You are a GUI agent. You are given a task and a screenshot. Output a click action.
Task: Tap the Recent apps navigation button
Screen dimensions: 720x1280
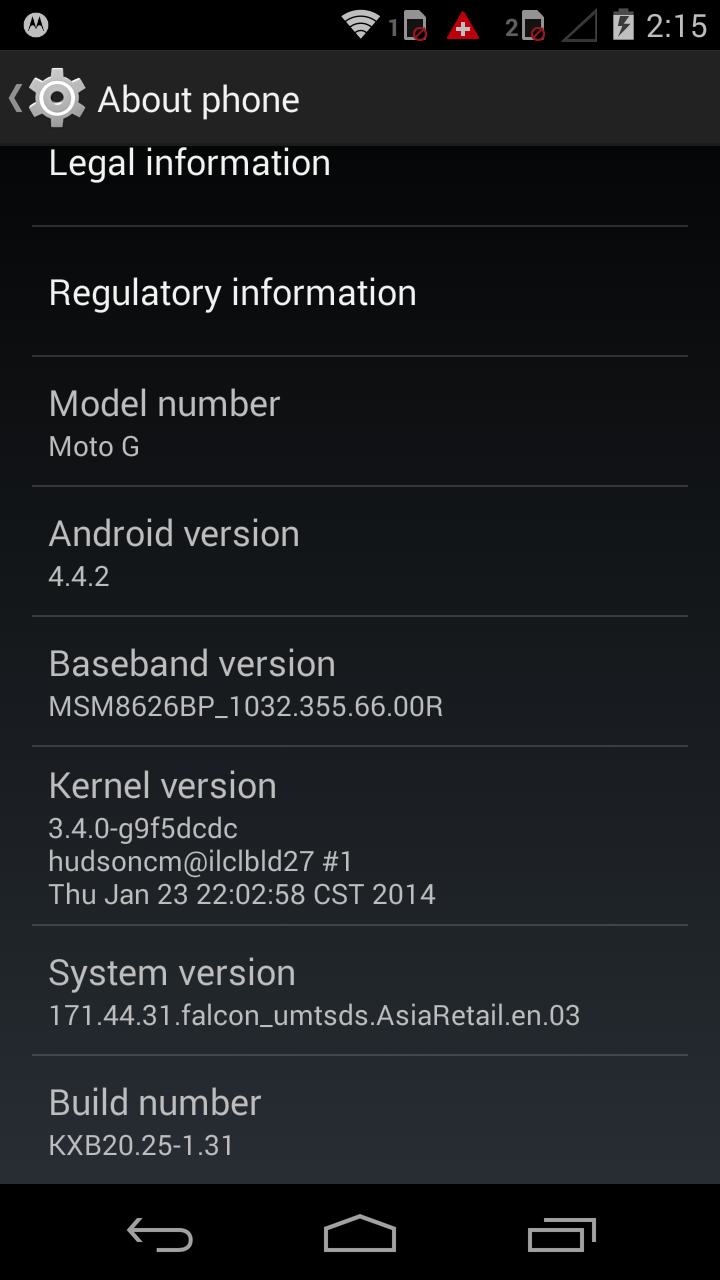click(x=561, y=1234)
